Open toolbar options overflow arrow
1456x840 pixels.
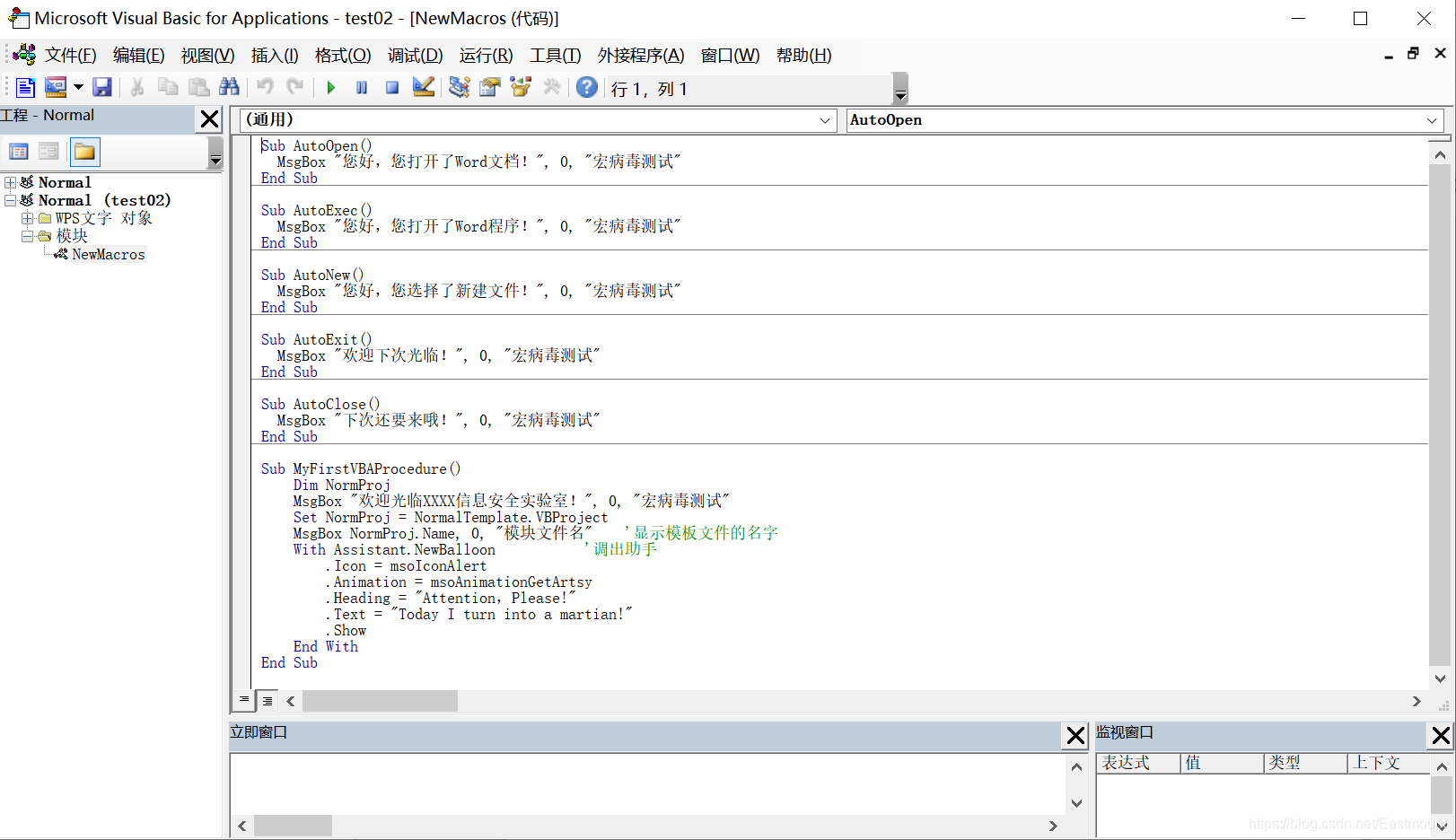pos(900,89)
